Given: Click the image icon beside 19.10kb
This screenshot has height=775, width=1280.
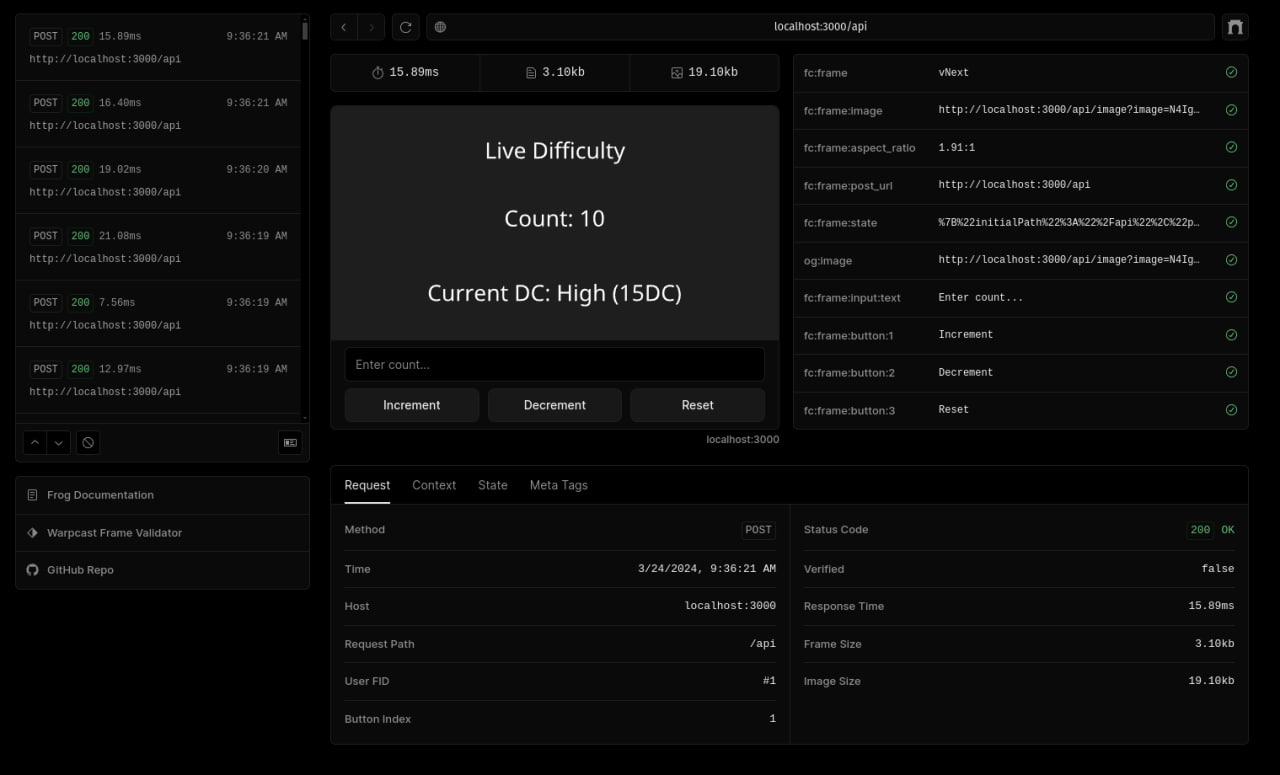Looking at the screenshot, I should coord(677,73).
